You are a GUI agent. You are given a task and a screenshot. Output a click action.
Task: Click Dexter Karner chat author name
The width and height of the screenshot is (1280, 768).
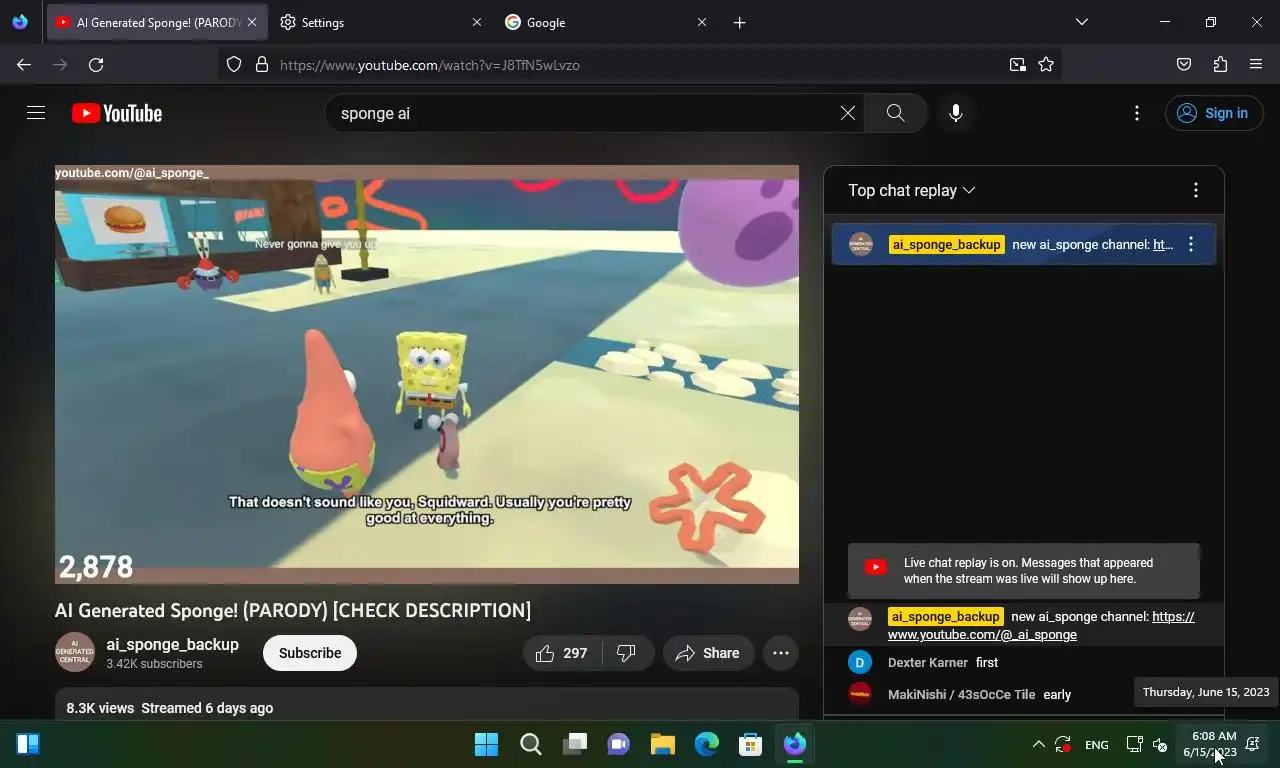tap(928, 663)
